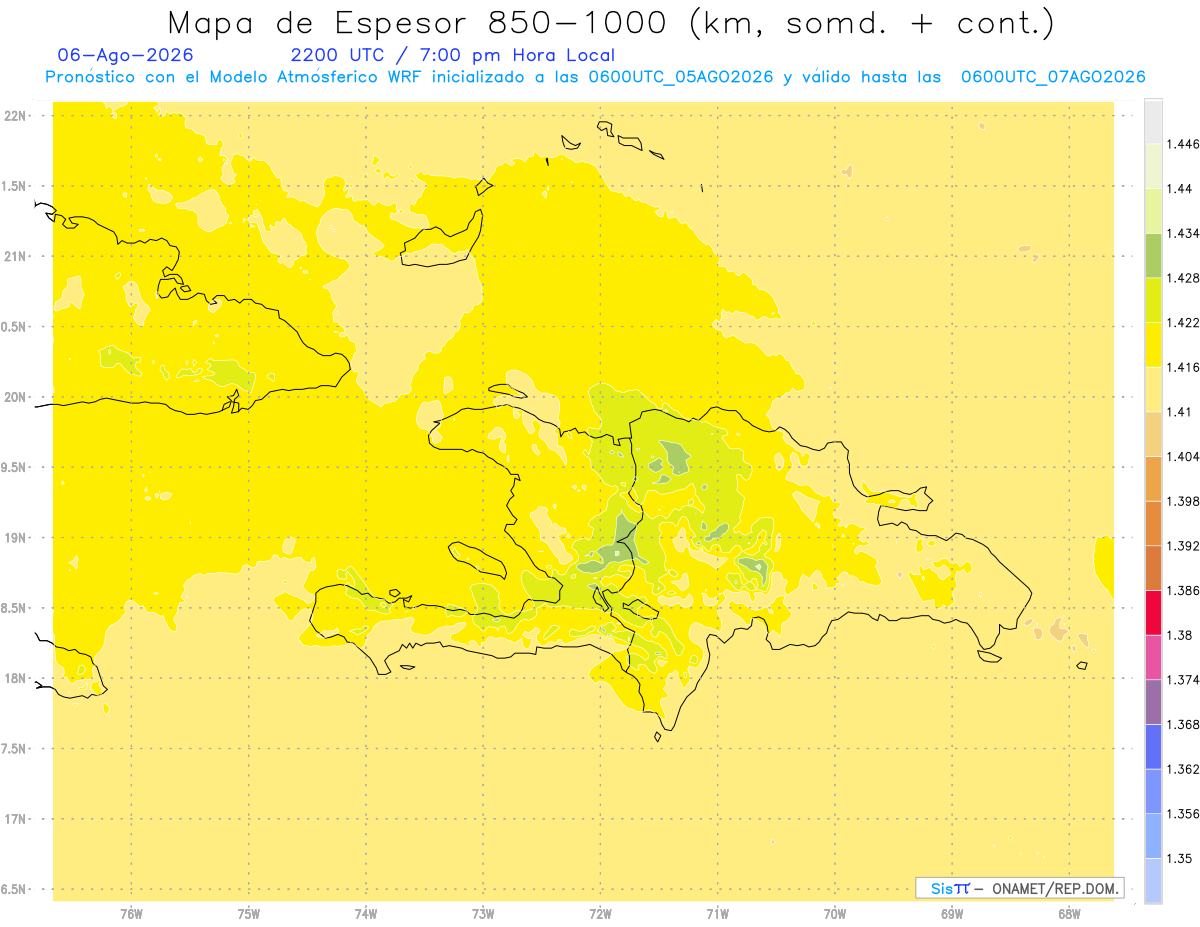
Task: Click the 74W longitude label
Action: coord(366,914)
